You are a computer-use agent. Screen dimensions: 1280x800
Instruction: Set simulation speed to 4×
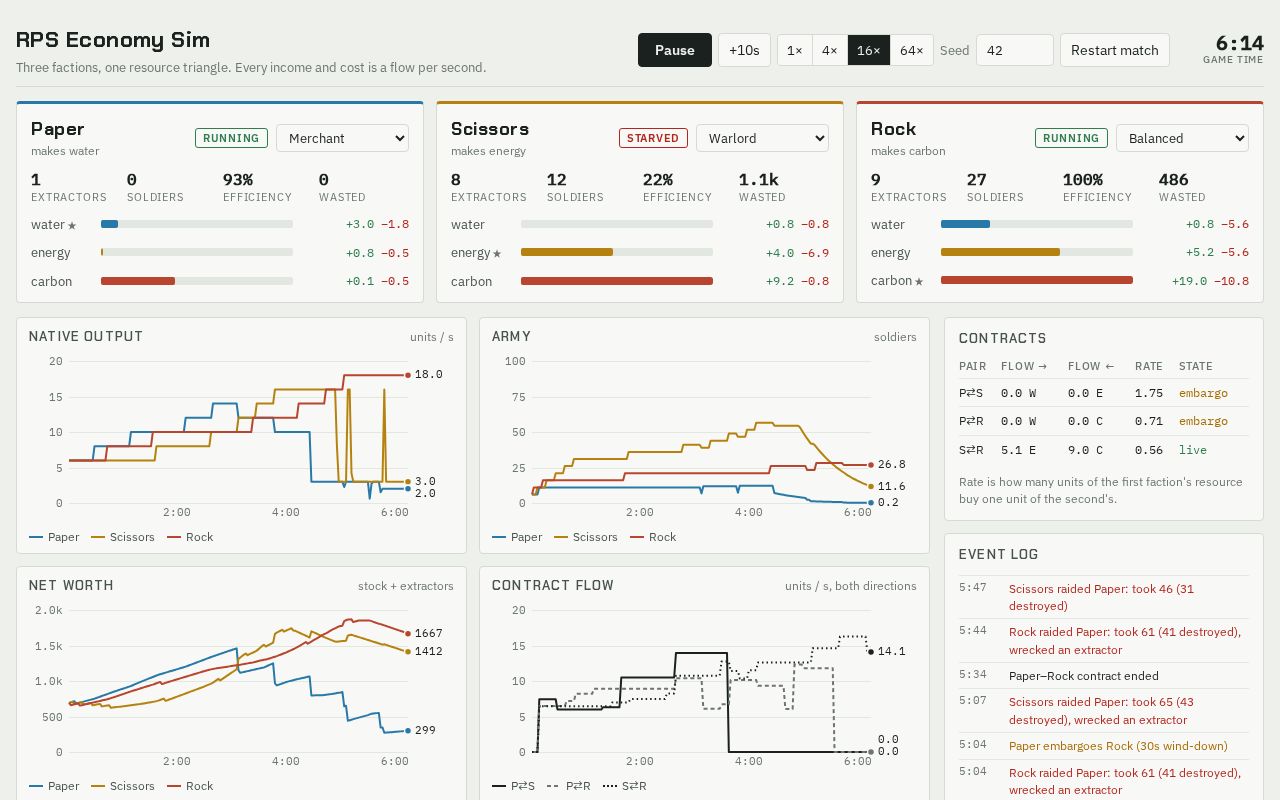829,50
